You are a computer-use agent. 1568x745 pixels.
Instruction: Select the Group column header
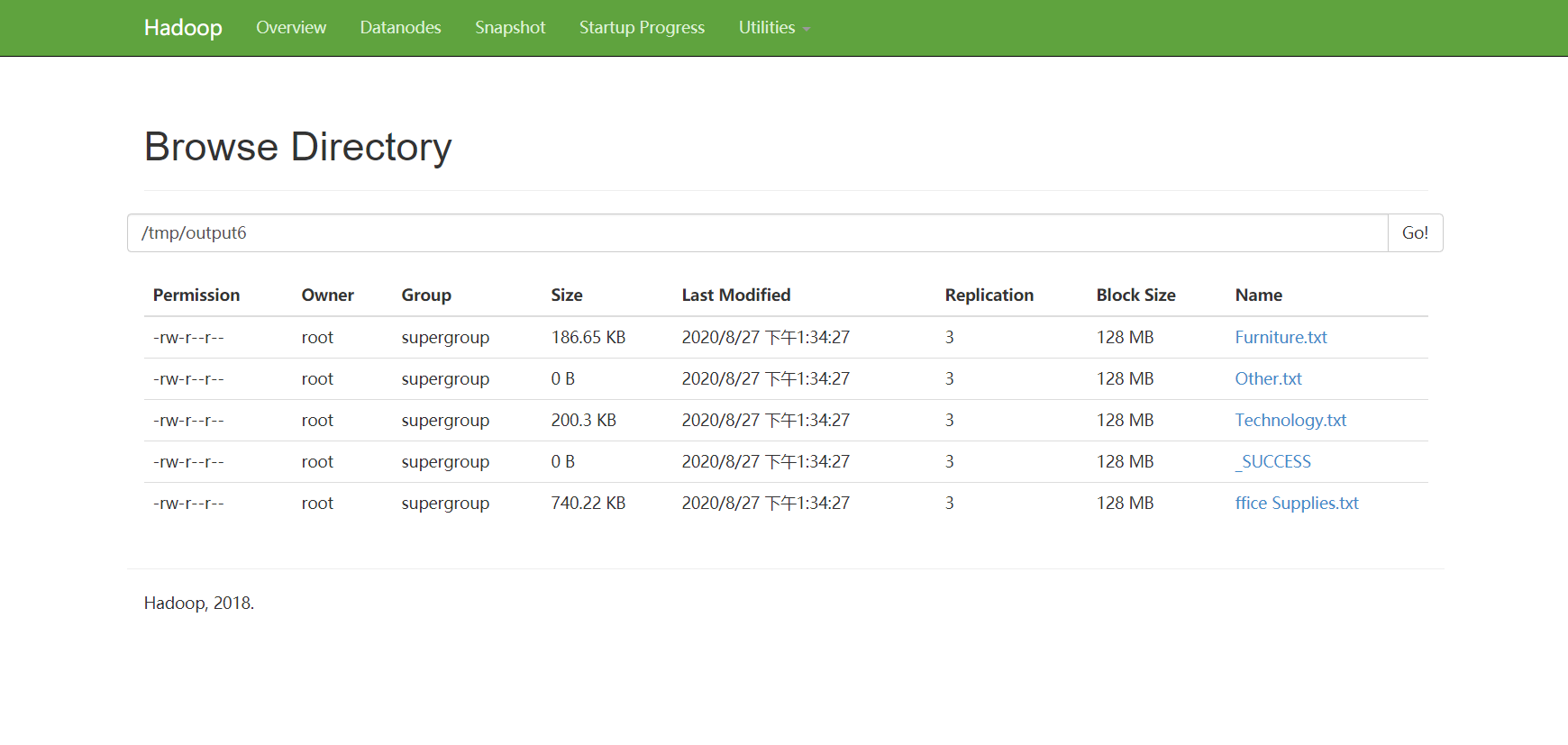point(426,295)
